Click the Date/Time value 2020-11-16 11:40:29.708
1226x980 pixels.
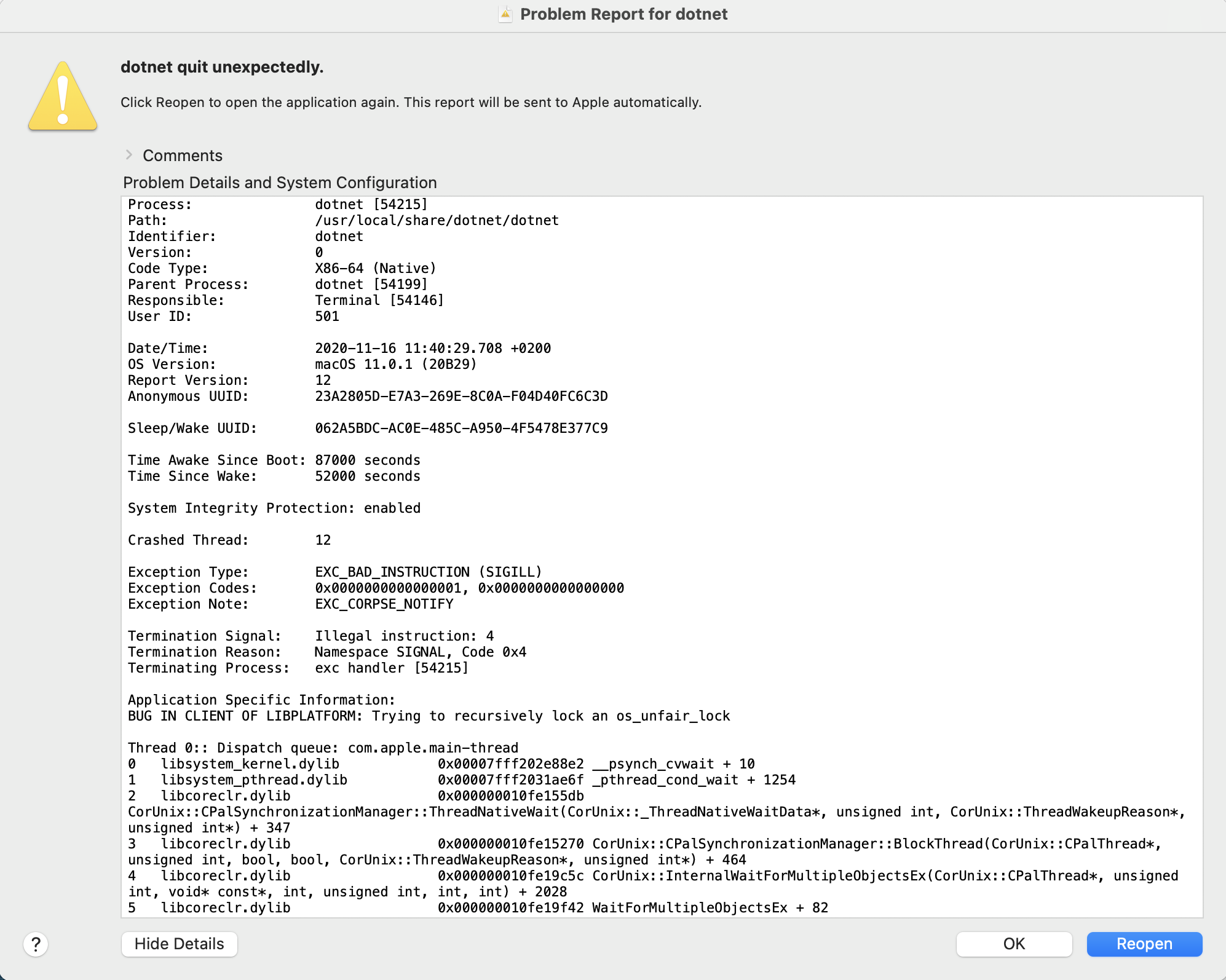pos(408,348)
